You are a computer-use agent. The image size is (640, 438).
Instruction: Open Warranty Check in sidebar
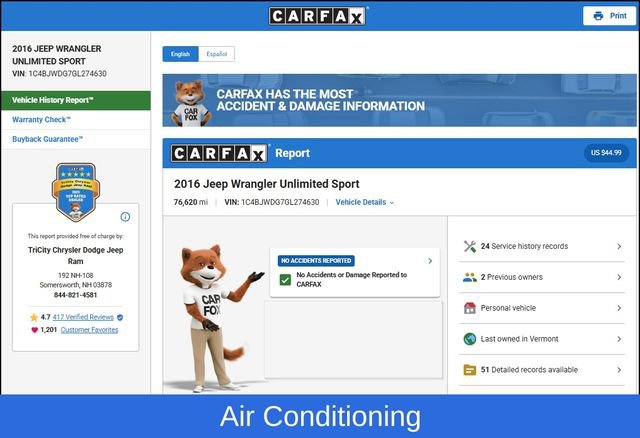pyautogui.click(x=41, y=120)
